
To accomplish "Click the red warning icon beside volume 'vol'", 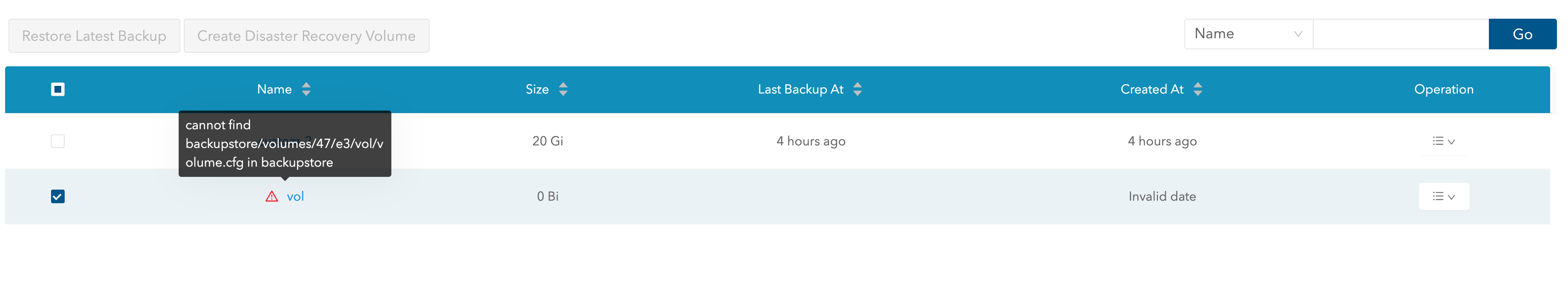I will (272, 196).
